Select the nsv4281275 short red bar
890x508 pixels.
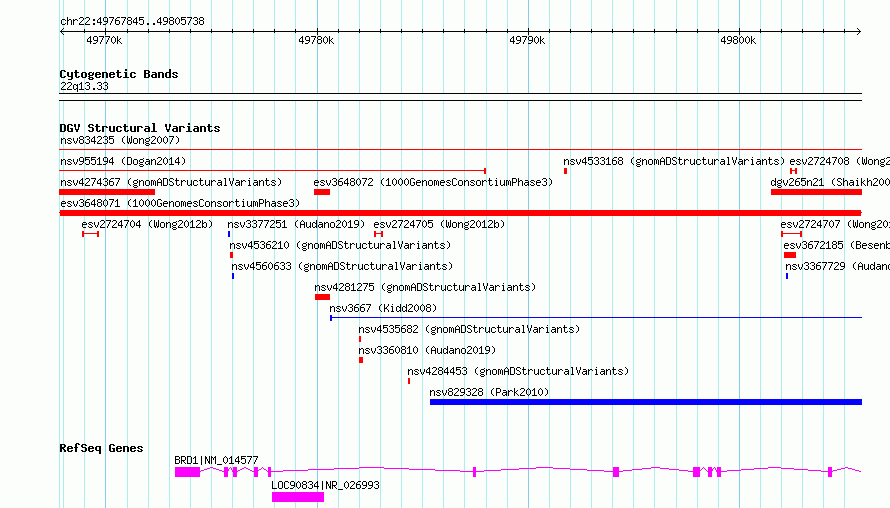[x=322, y=297]
